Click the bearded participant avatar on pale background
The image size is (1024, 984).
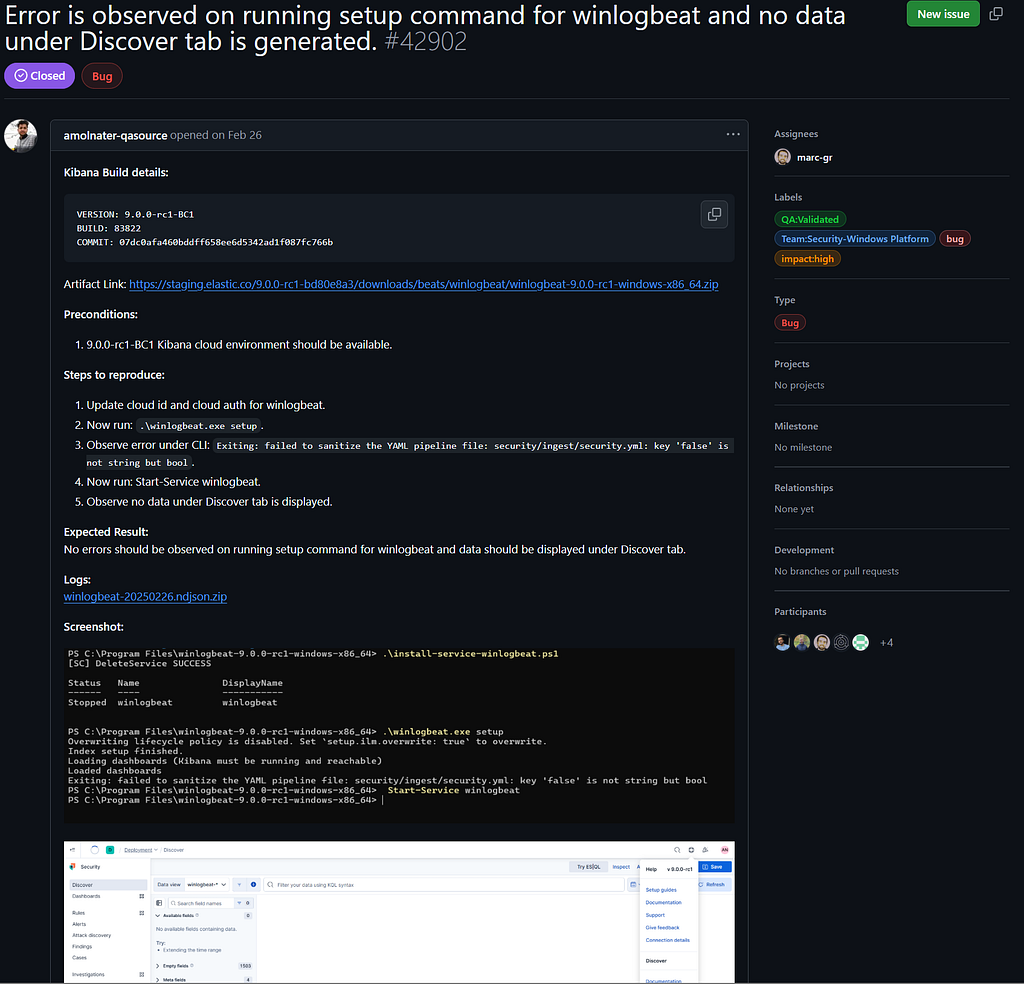pos(822,643)
